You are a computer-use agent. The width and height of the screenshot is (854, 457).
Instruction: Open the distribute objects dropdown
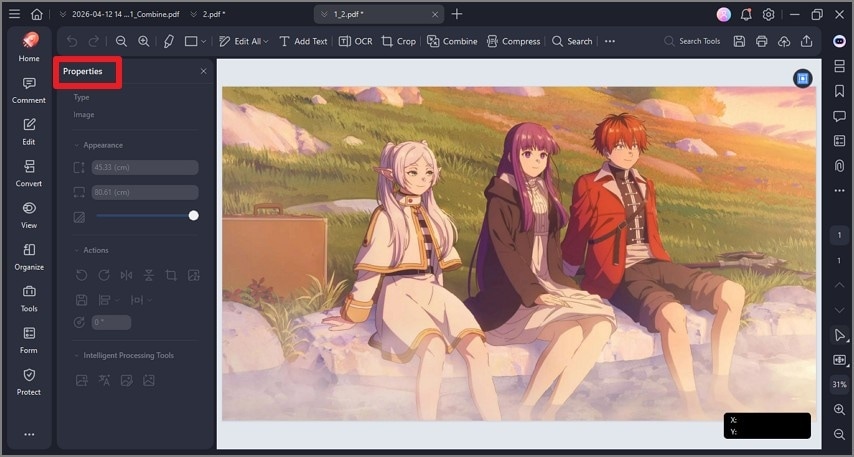point(141,300)
